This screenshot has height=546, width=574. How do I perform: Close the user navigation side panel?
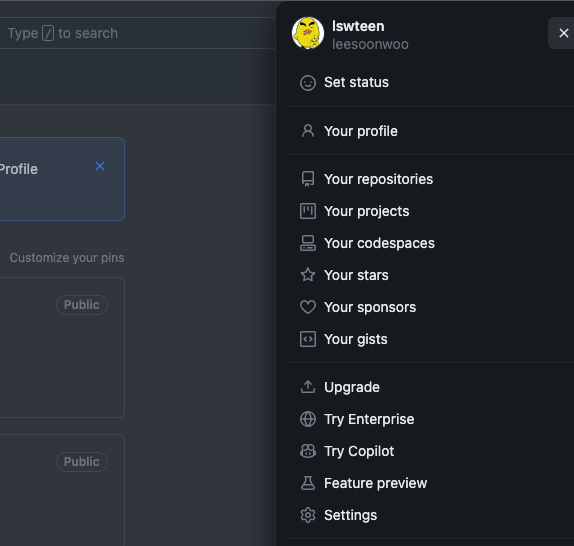point(563,33)
